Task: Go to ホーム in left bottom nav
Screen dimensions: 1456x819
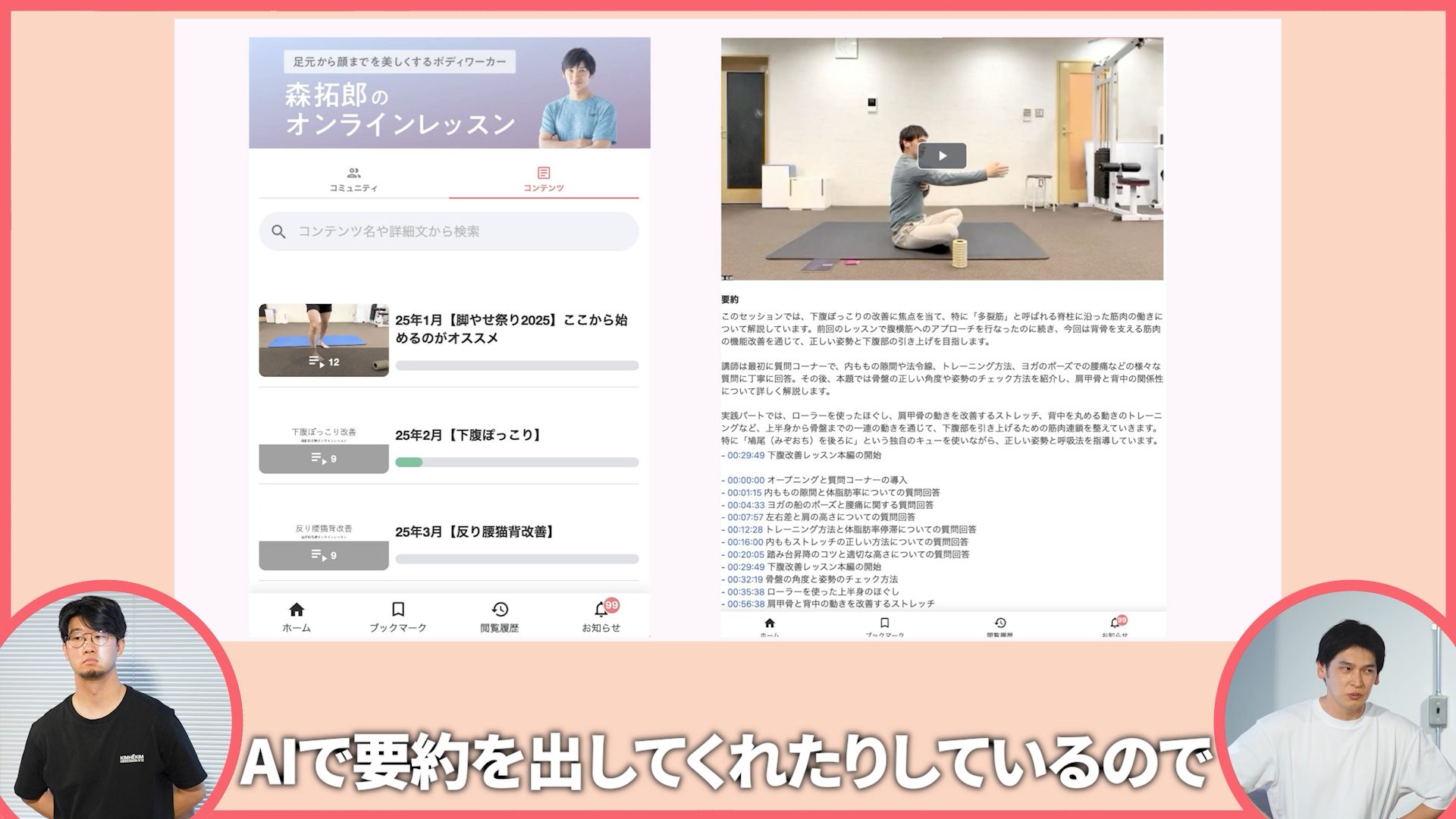Action: point(297,617)
